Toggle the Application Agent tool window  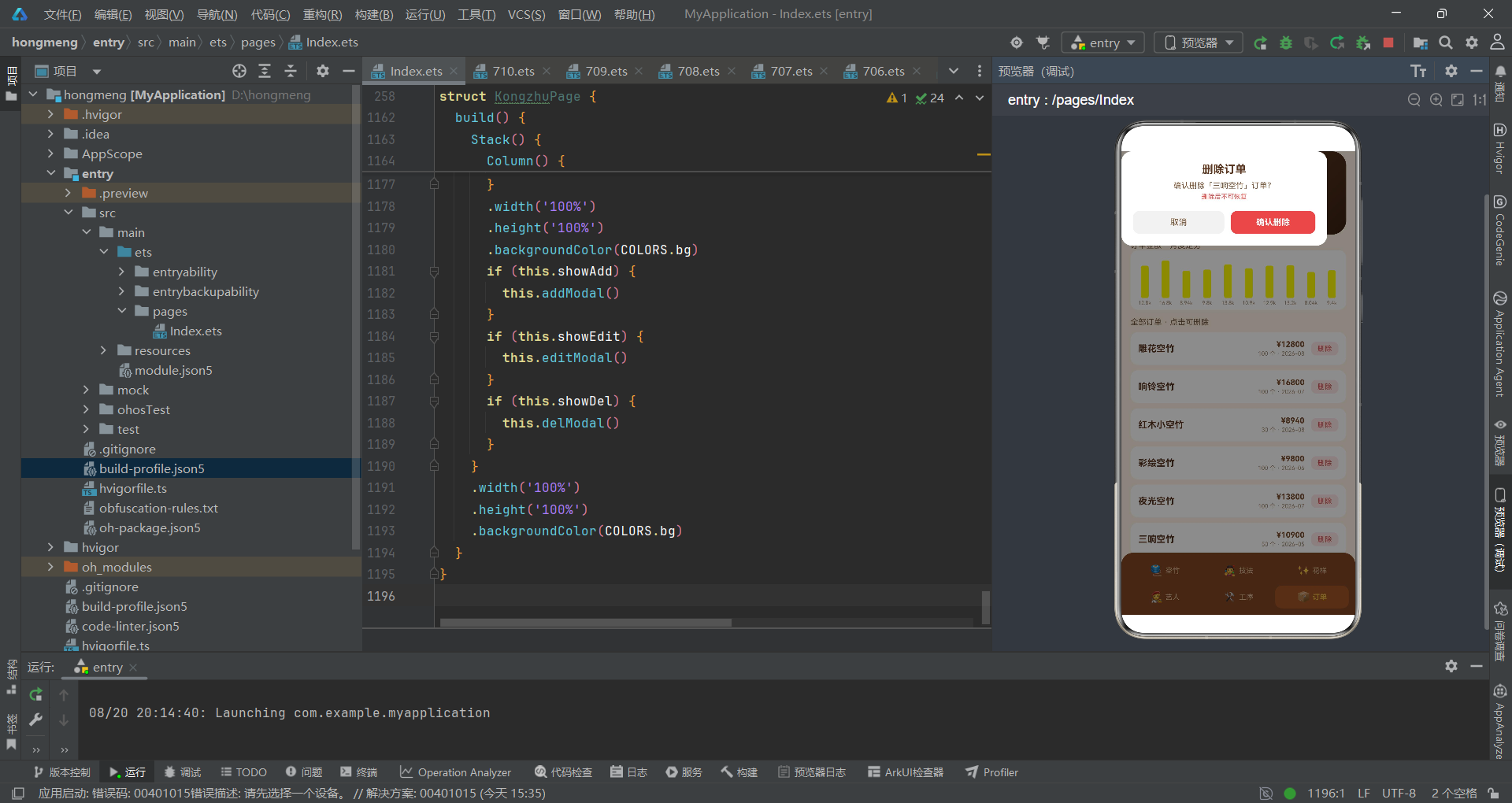(x=1500, y=344)
